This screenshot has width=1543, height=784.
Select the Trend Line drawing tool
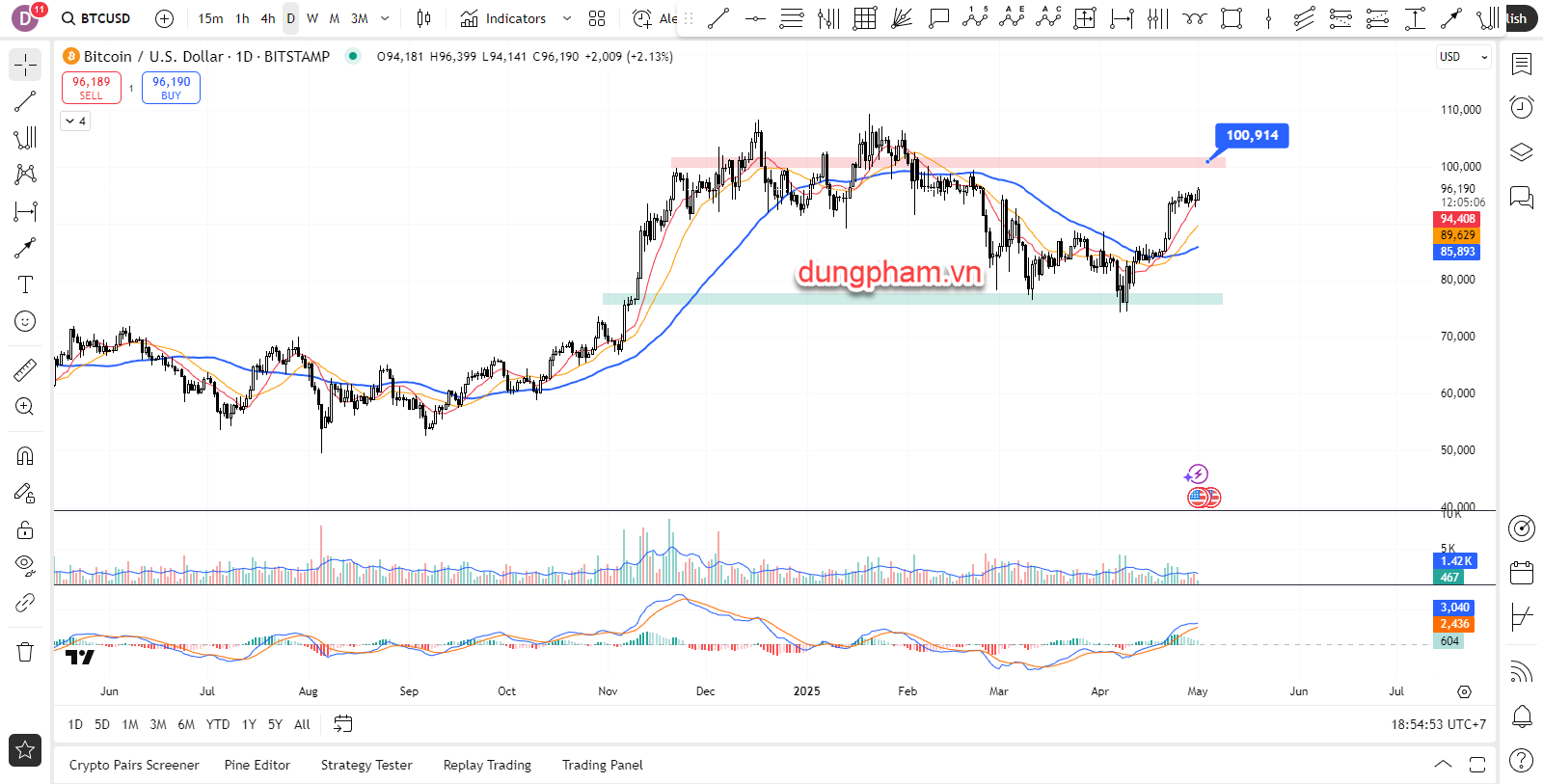[x=25, y=101]
